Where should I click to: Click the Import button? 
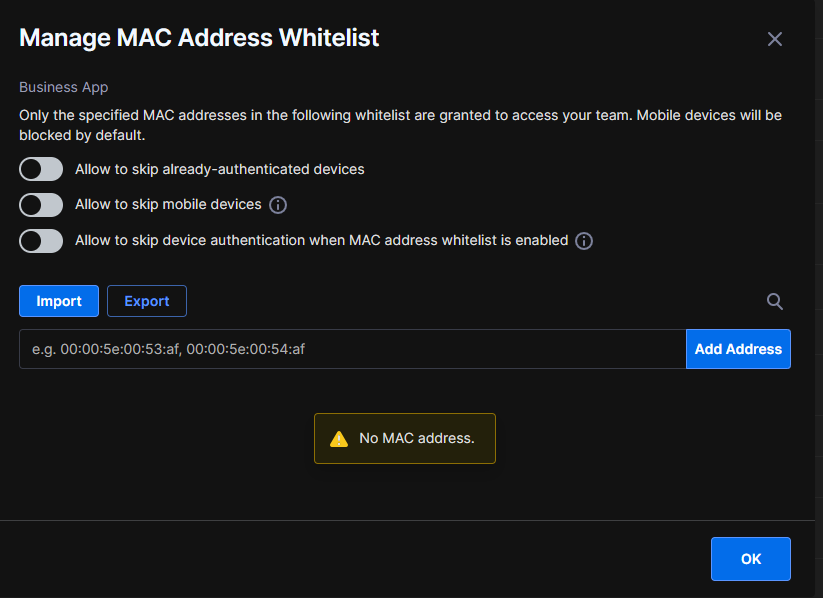[59, 301]
